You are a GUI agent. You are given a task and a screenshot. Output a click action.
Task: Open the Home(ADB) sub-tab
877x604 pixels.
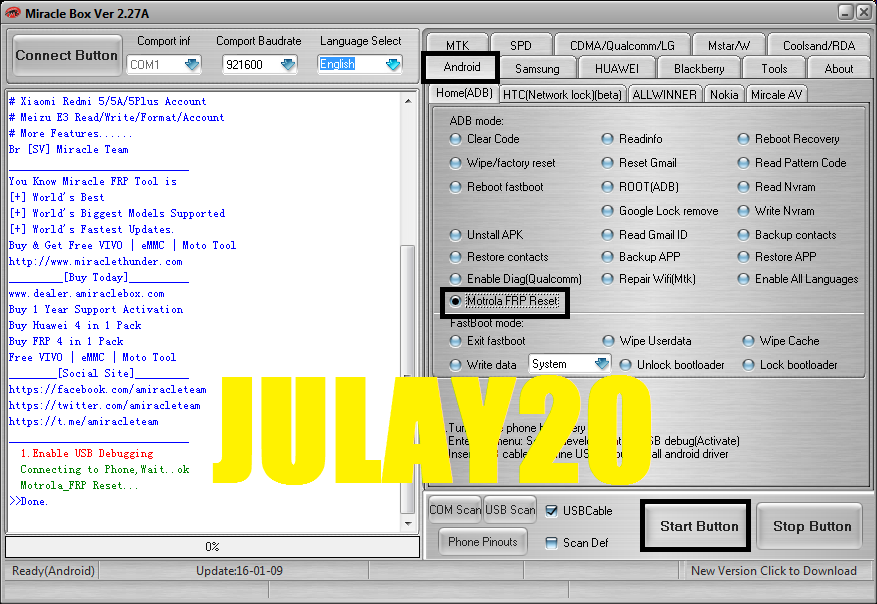(x=464, y=93)
